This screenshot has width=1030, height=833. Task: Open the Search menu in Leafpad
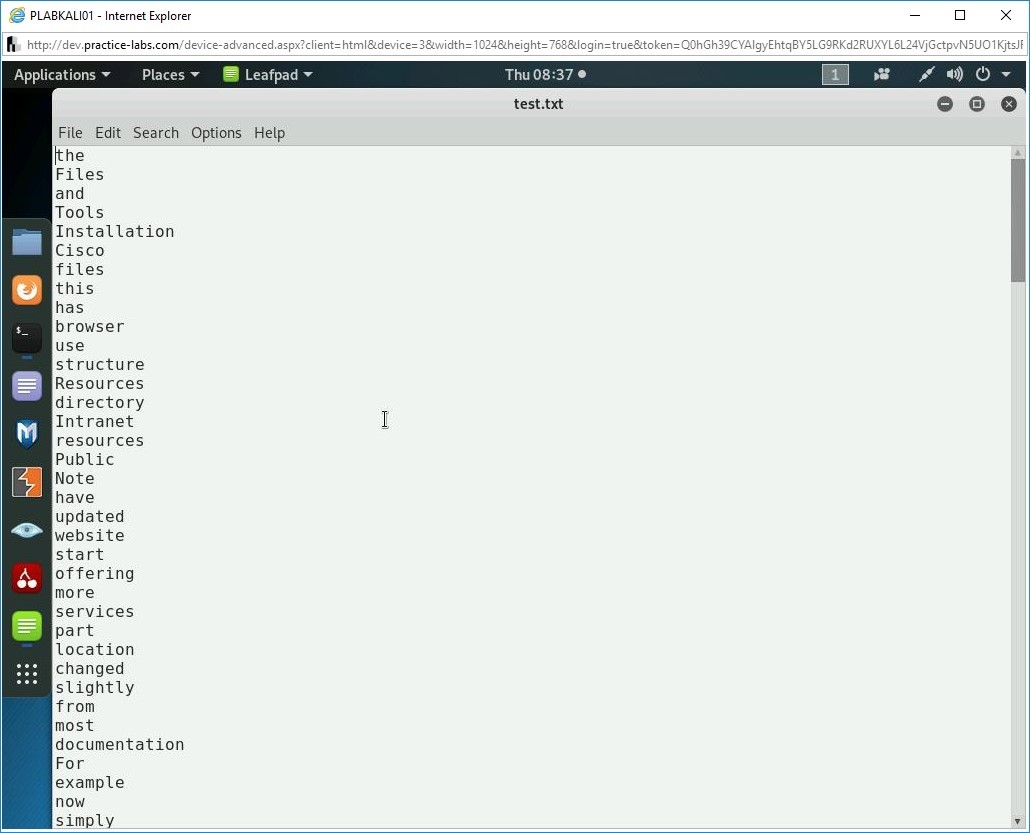(x=156, y=133)
